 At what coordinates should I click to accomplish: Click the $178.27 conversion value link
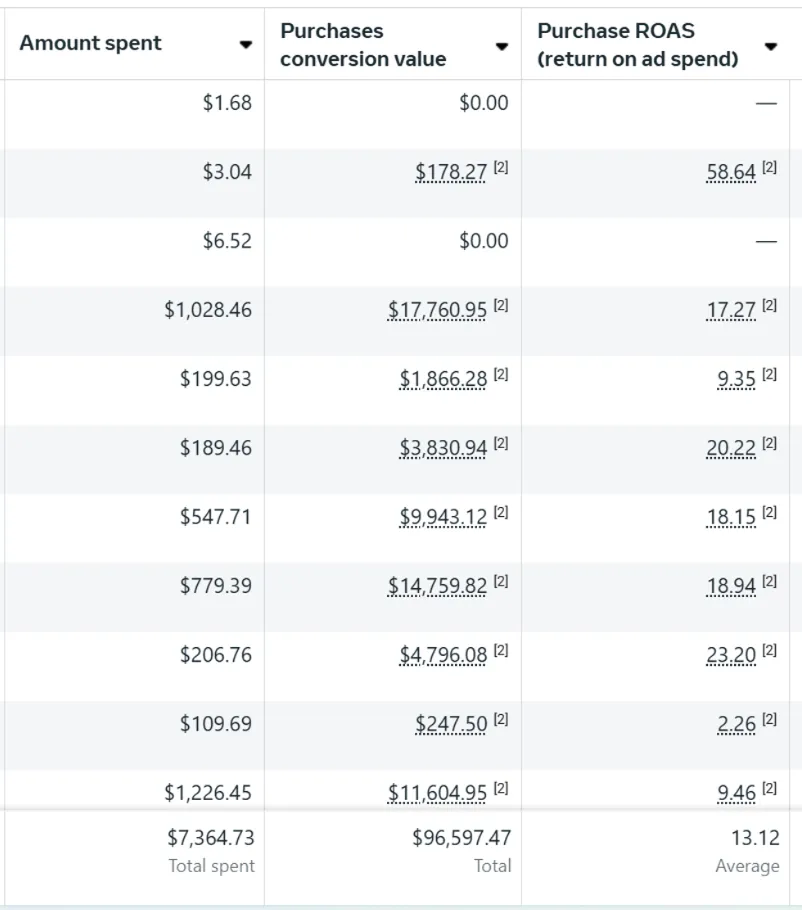pos(451,173)
